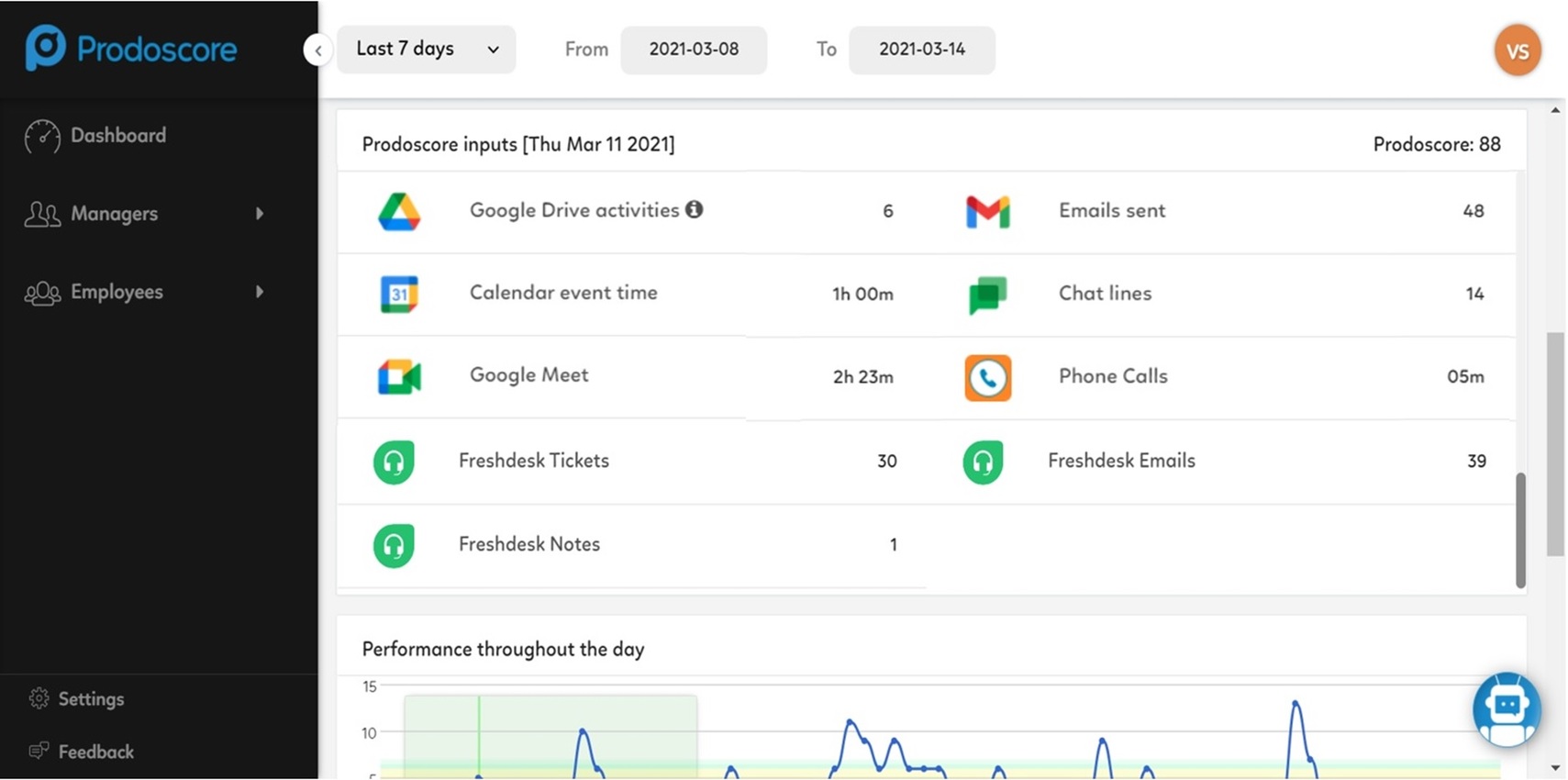Click the Emails sent value 48
This screenshot has width=1568, height=780.
coord(1473,211)
